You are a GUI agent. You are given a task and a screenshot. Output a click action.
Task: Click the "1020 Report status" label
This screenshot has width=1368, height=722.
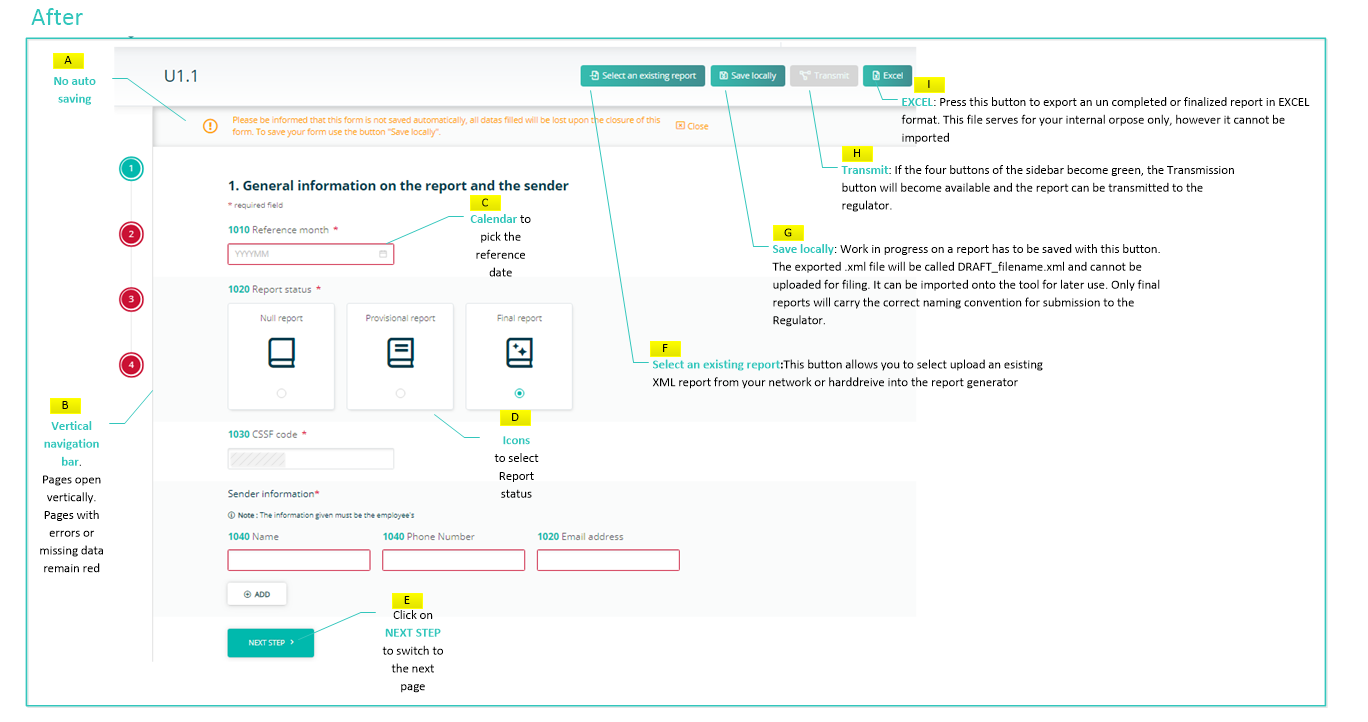[274, 289]
